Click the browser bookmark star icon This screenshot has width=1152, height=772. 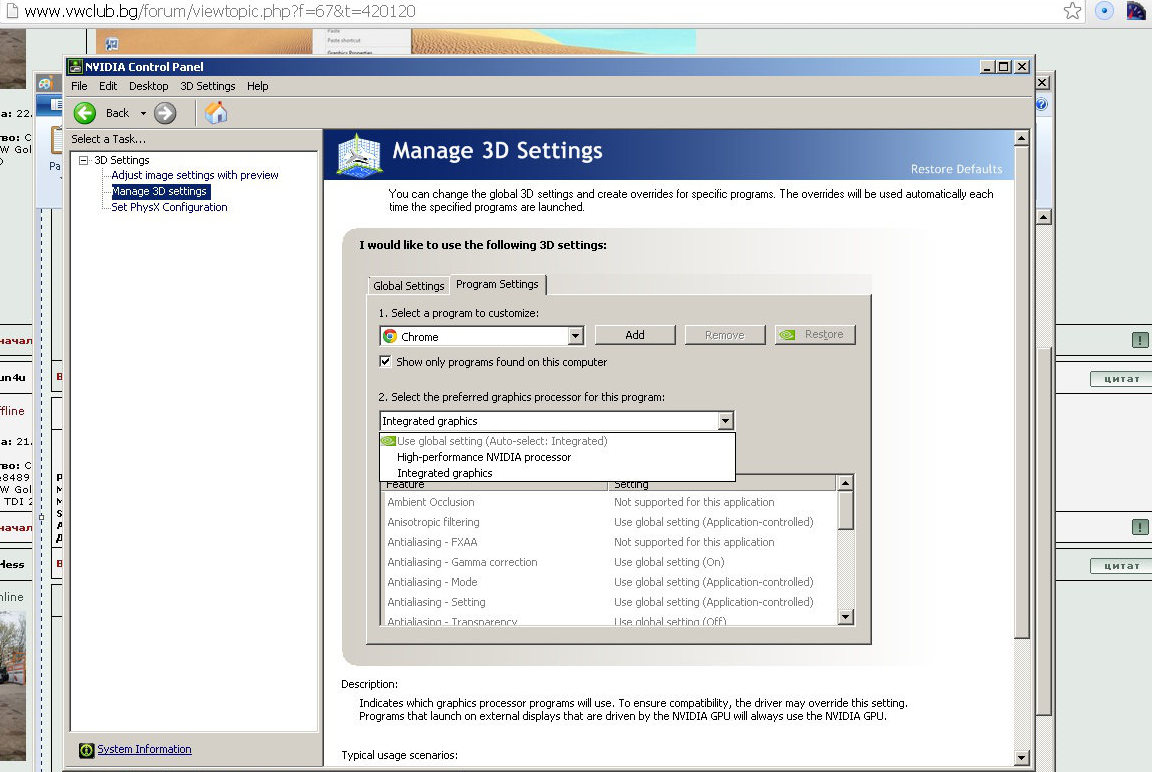pos(1073,11)
